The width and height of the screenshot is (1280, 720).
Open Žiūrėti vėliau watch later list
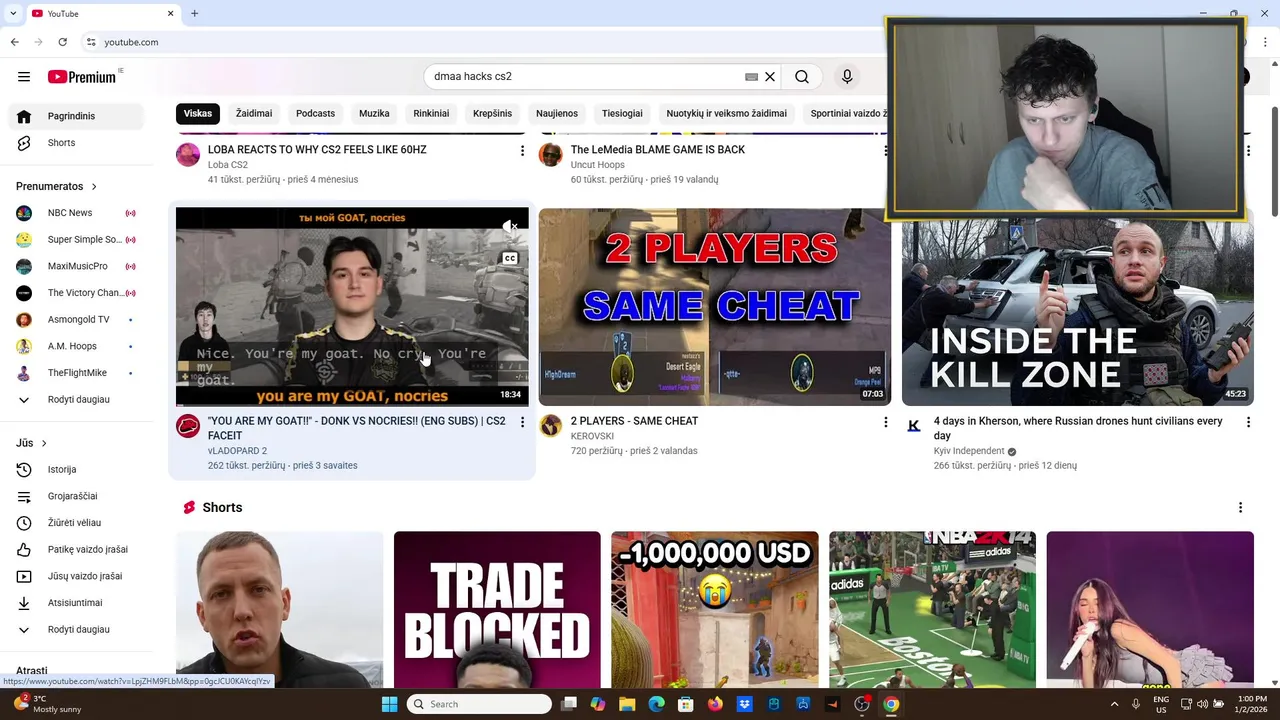[x=76, y=523]
